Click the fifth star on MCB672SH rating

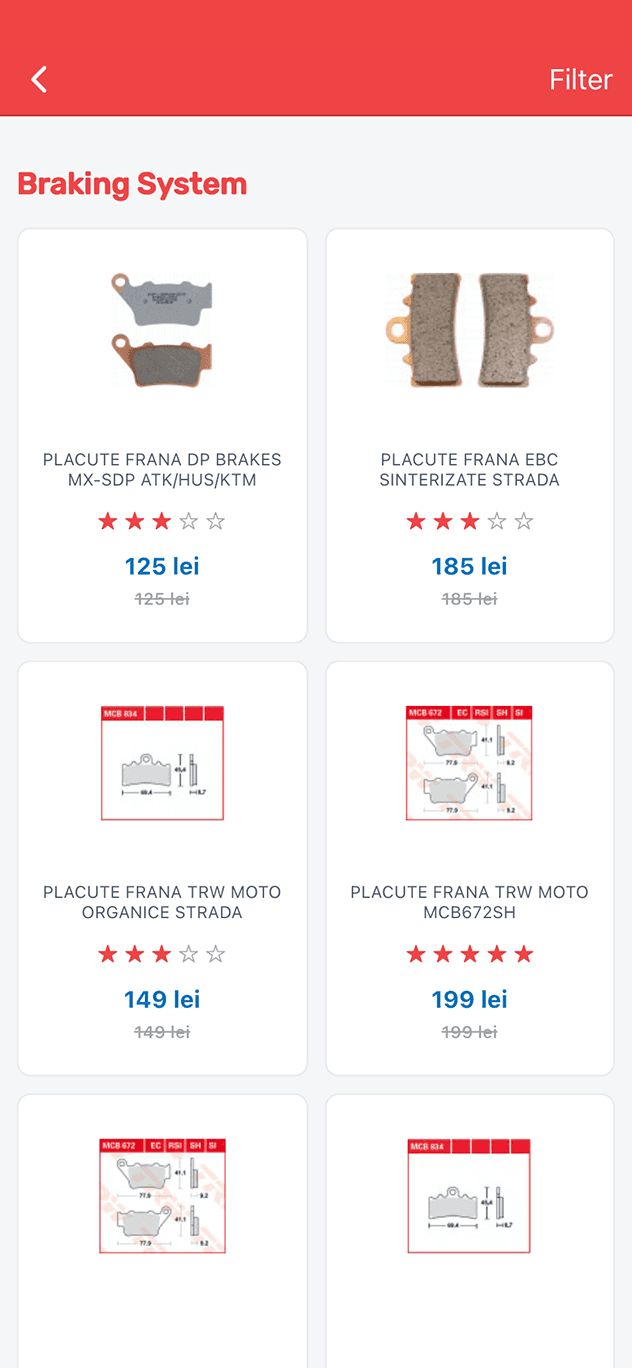[524, 954]
